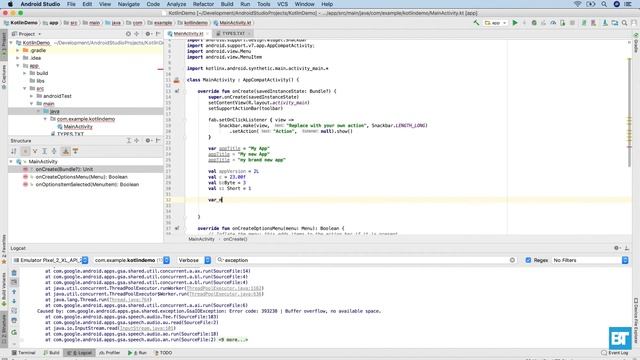
Task: Click the Apple menu icon
Action: click(x=10, y=4)
